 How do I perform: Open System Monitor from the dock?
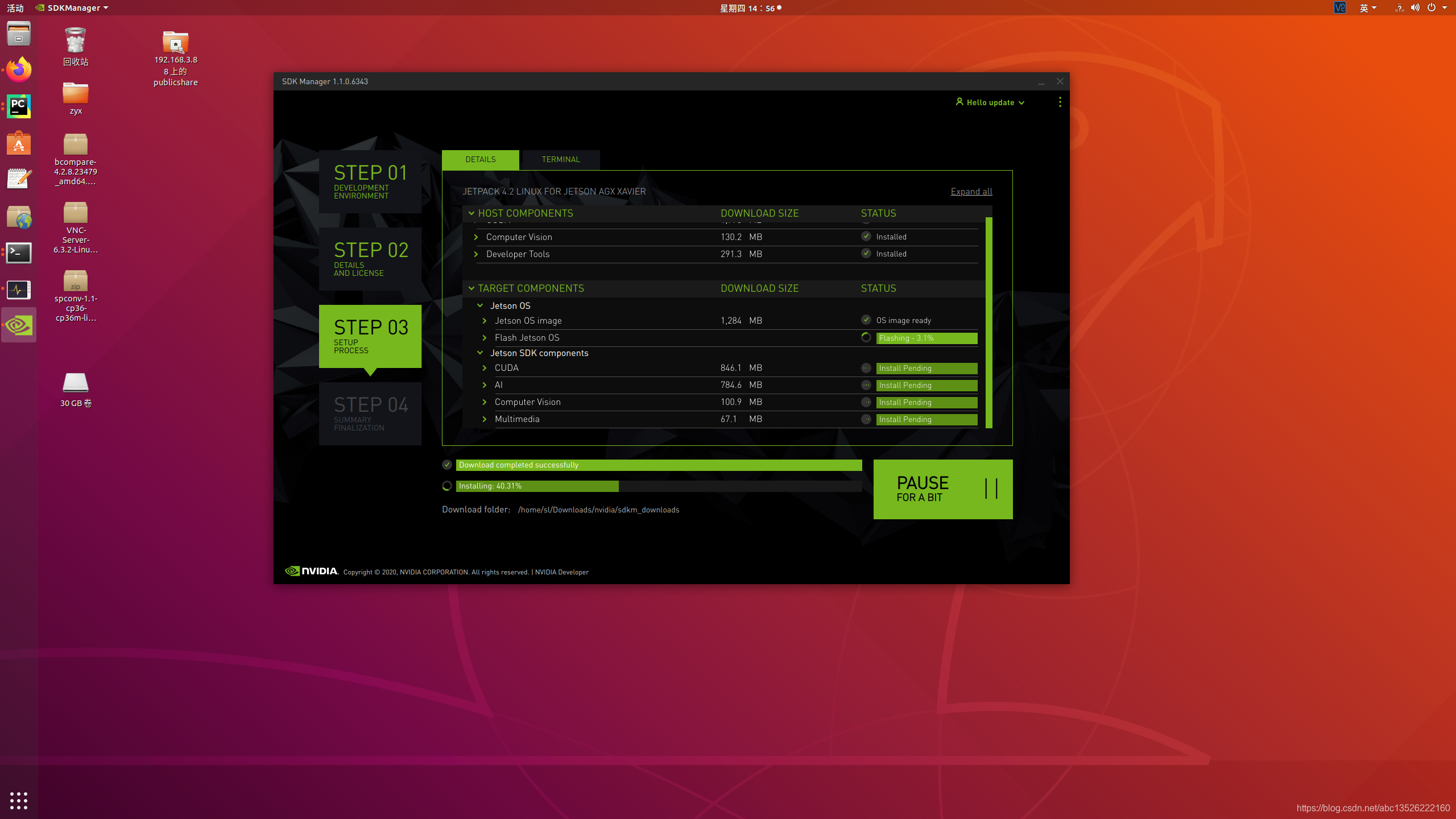point(19,289)
